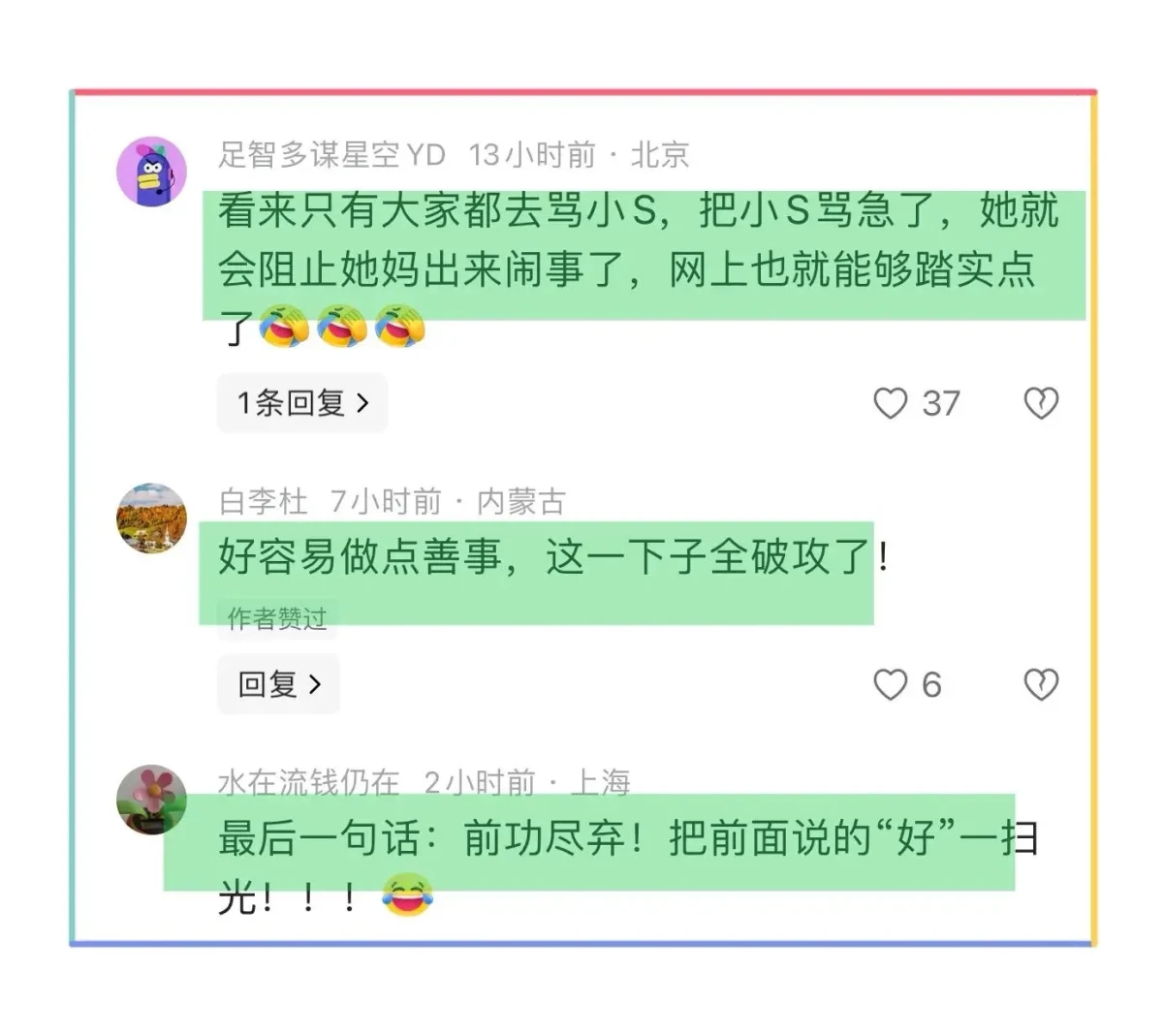The image size is (1163, 1036).
Task: Tap broken heart on 白李杜's comment
Action: coord(1041,685)
